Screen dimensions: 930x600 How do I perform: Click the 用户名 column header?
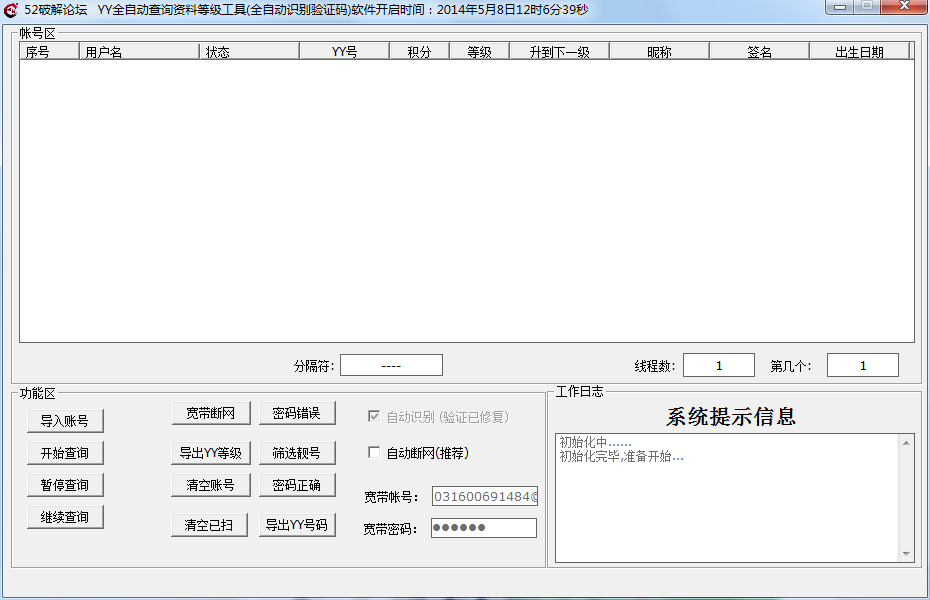click(x=139, y=52)
